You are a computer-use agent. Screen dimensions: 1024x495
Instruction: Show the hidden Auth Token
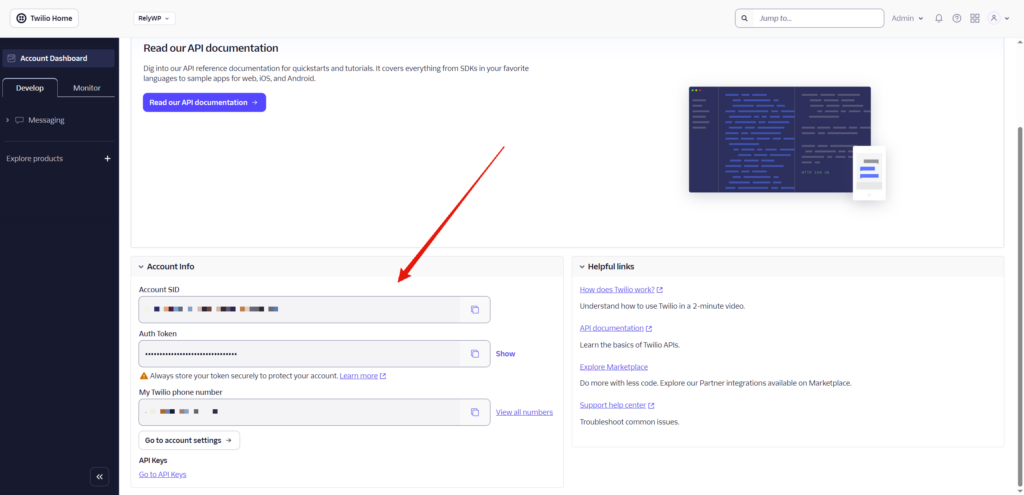click(505, 353)
